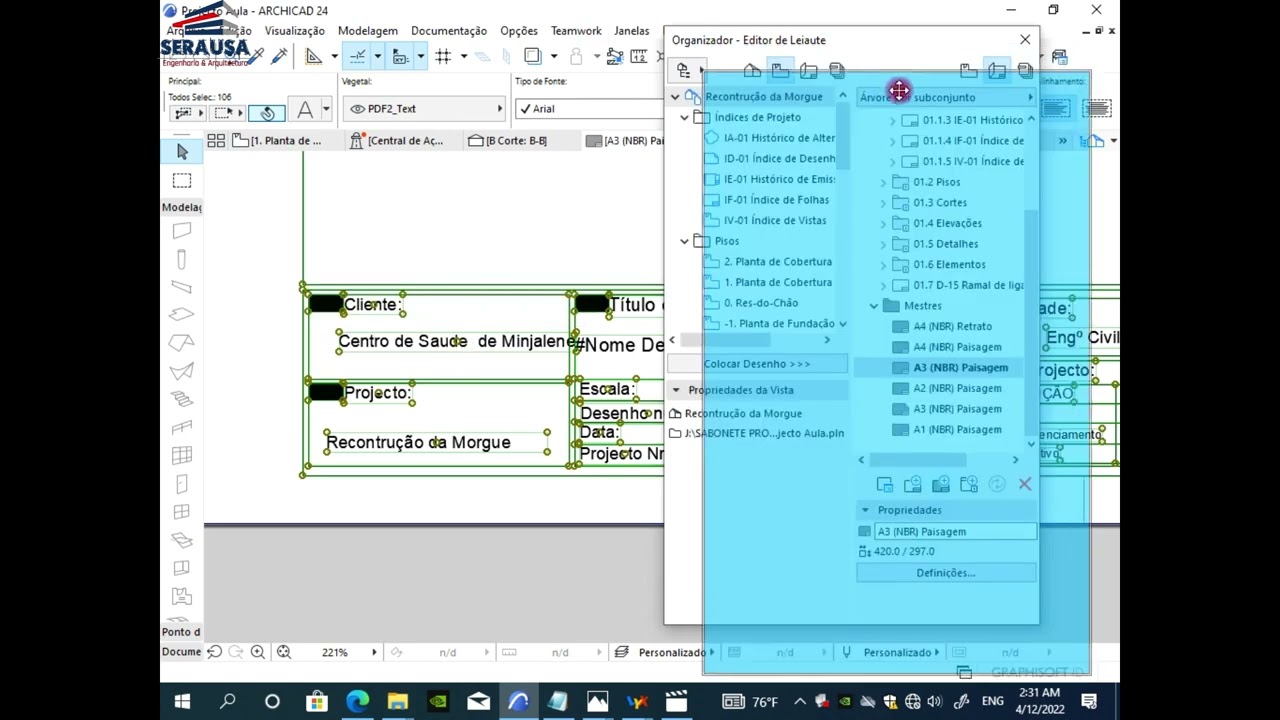Image resolution: width=1280 pixels, height=720 pixels.
Task: Zoom in with the magnifier plus icon
Action: point(258,652)
